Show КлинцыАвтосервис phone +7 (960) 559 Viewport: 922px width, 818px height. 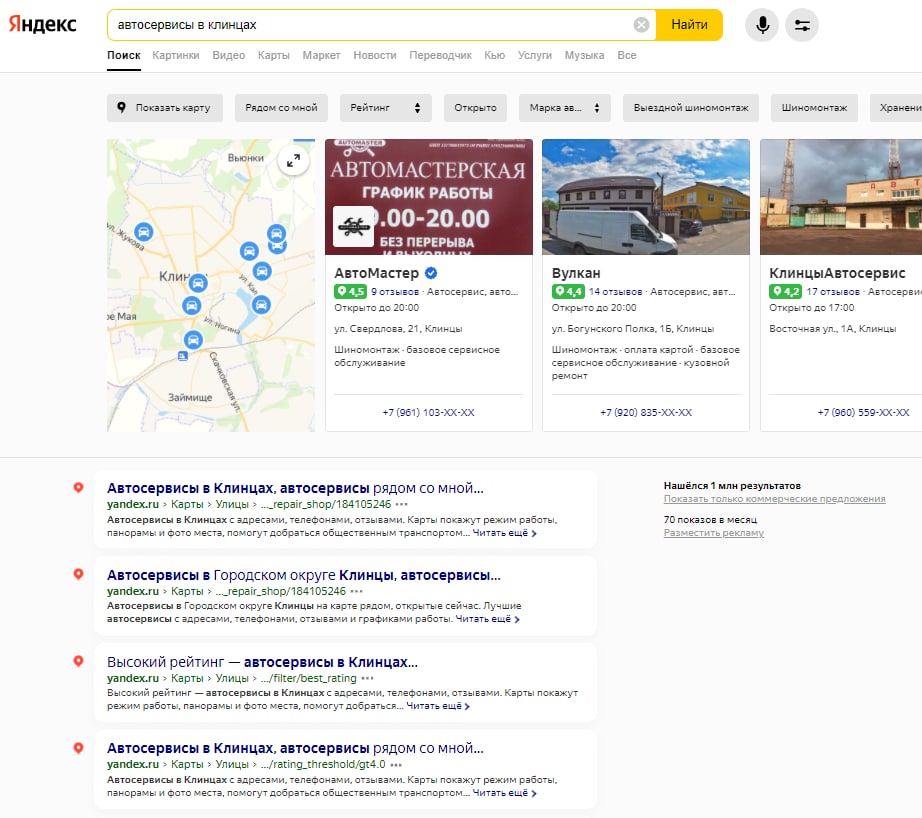click(x=863, y=412)
